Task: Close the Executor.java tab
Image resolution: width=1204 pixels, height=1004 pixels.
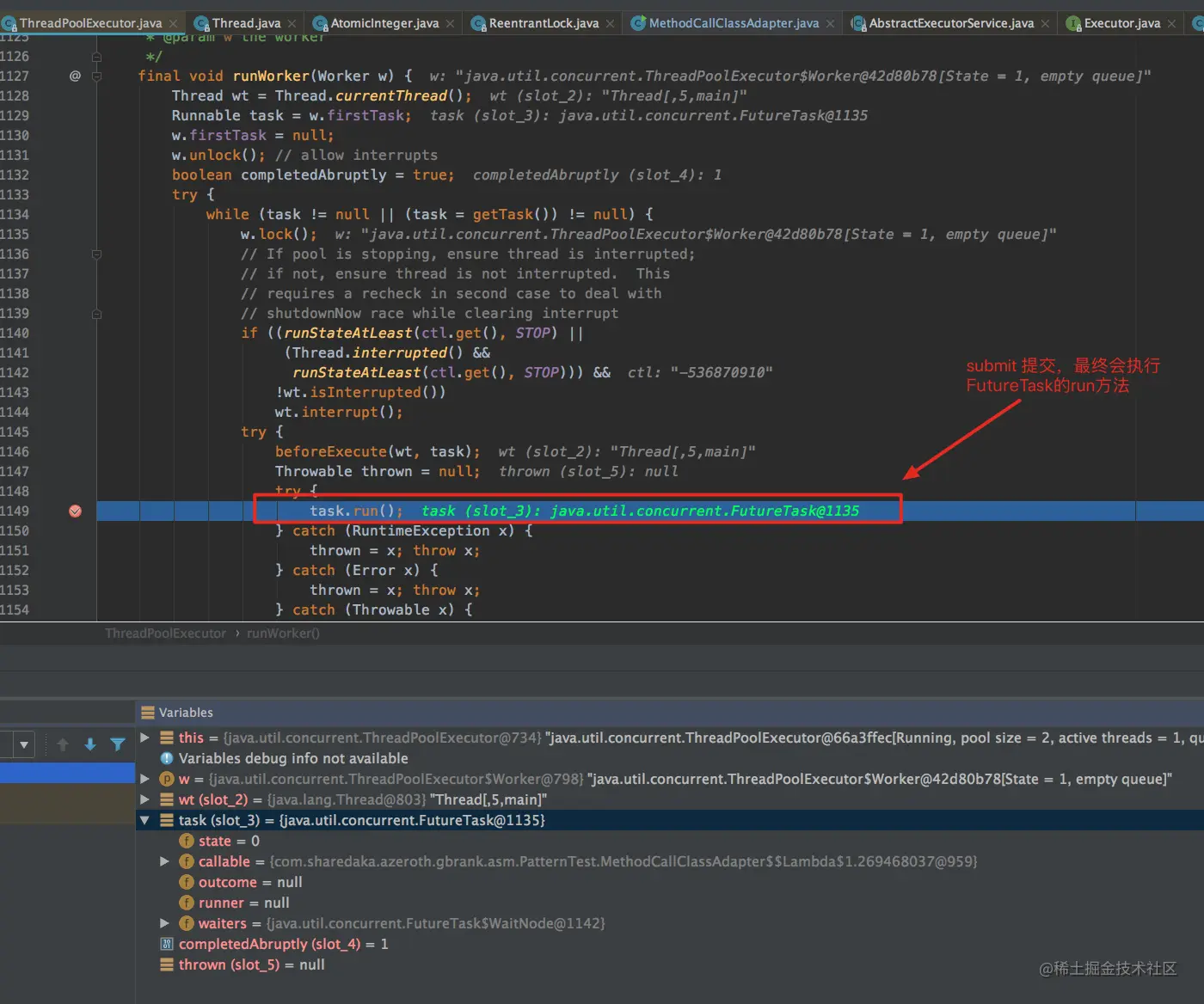Action: (x=1171, y=23)
